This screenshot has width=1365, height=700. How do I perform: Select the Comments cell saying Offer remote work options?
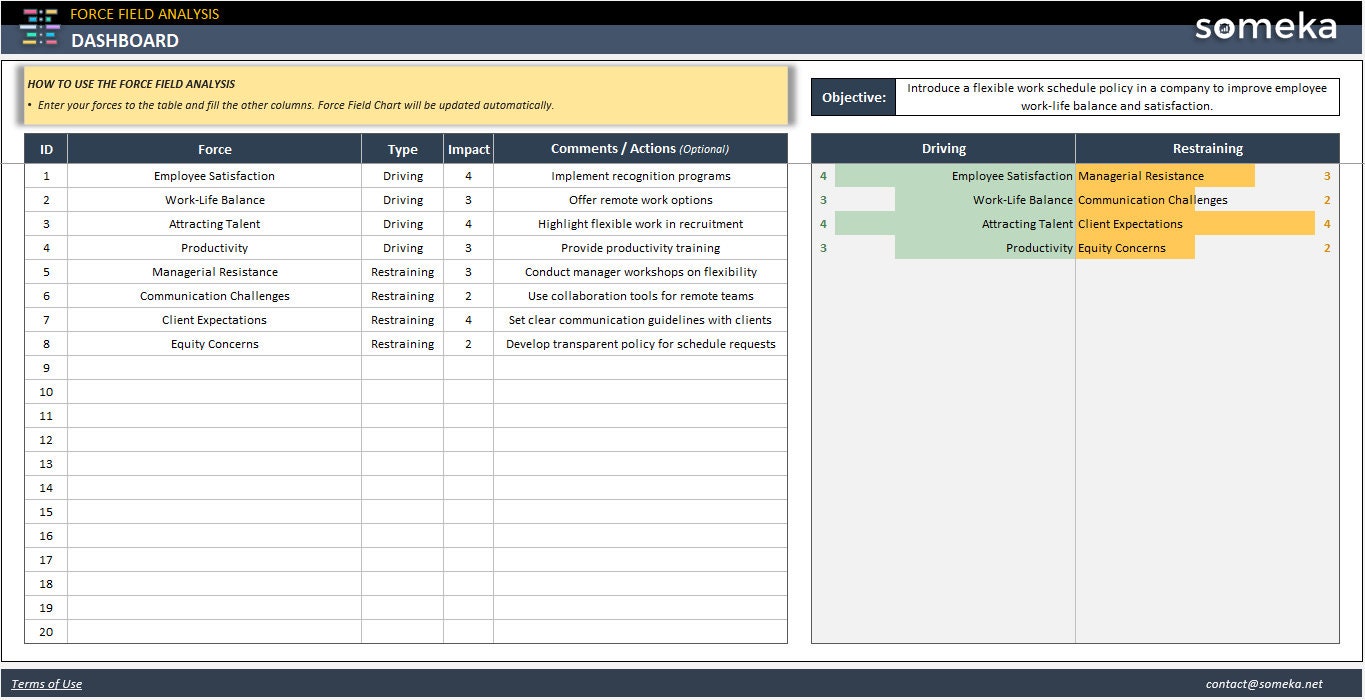640,199
